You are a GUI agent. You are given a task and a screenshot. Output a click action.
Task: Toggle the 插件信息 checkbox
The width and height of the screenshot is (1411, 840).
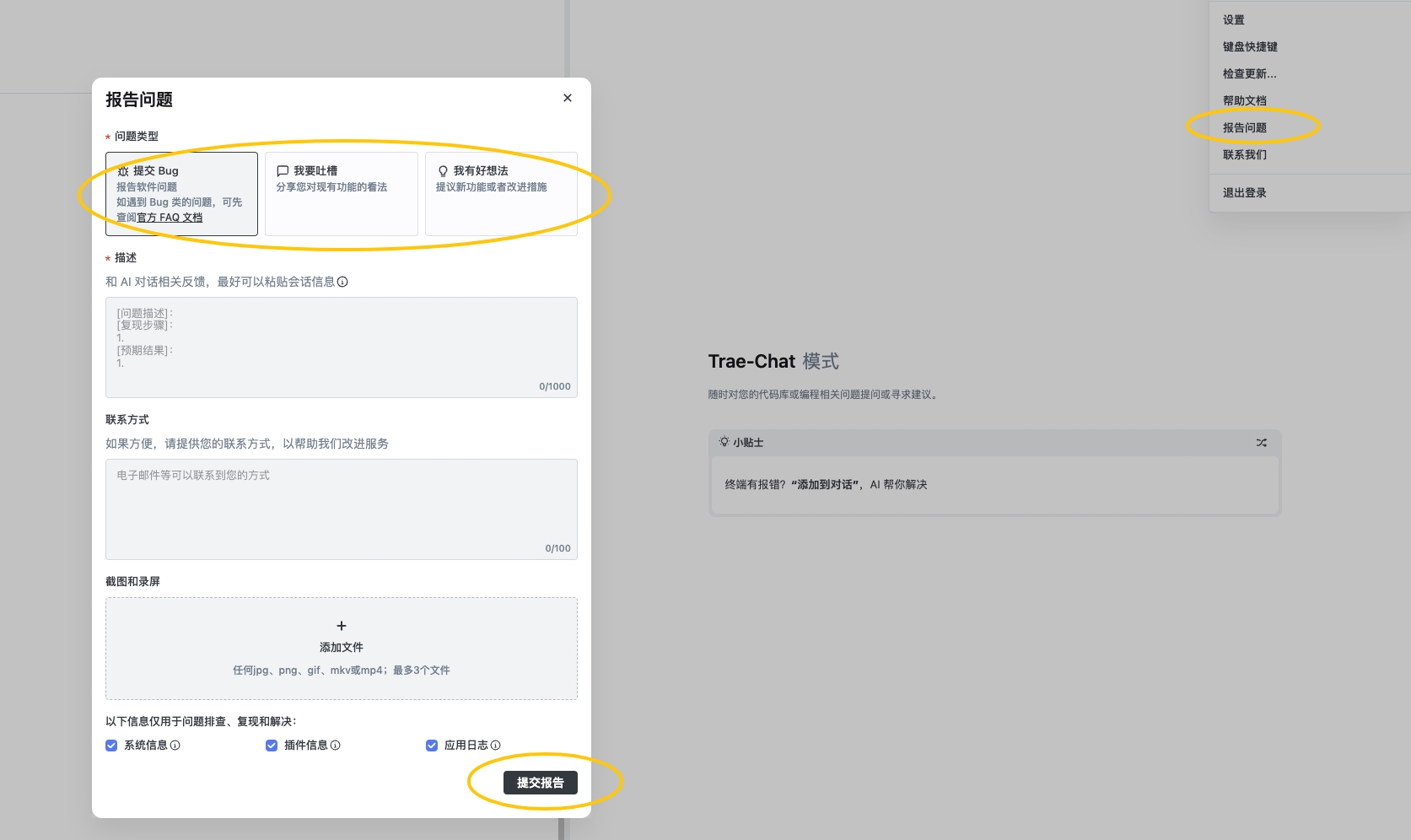tap(272, 746)
